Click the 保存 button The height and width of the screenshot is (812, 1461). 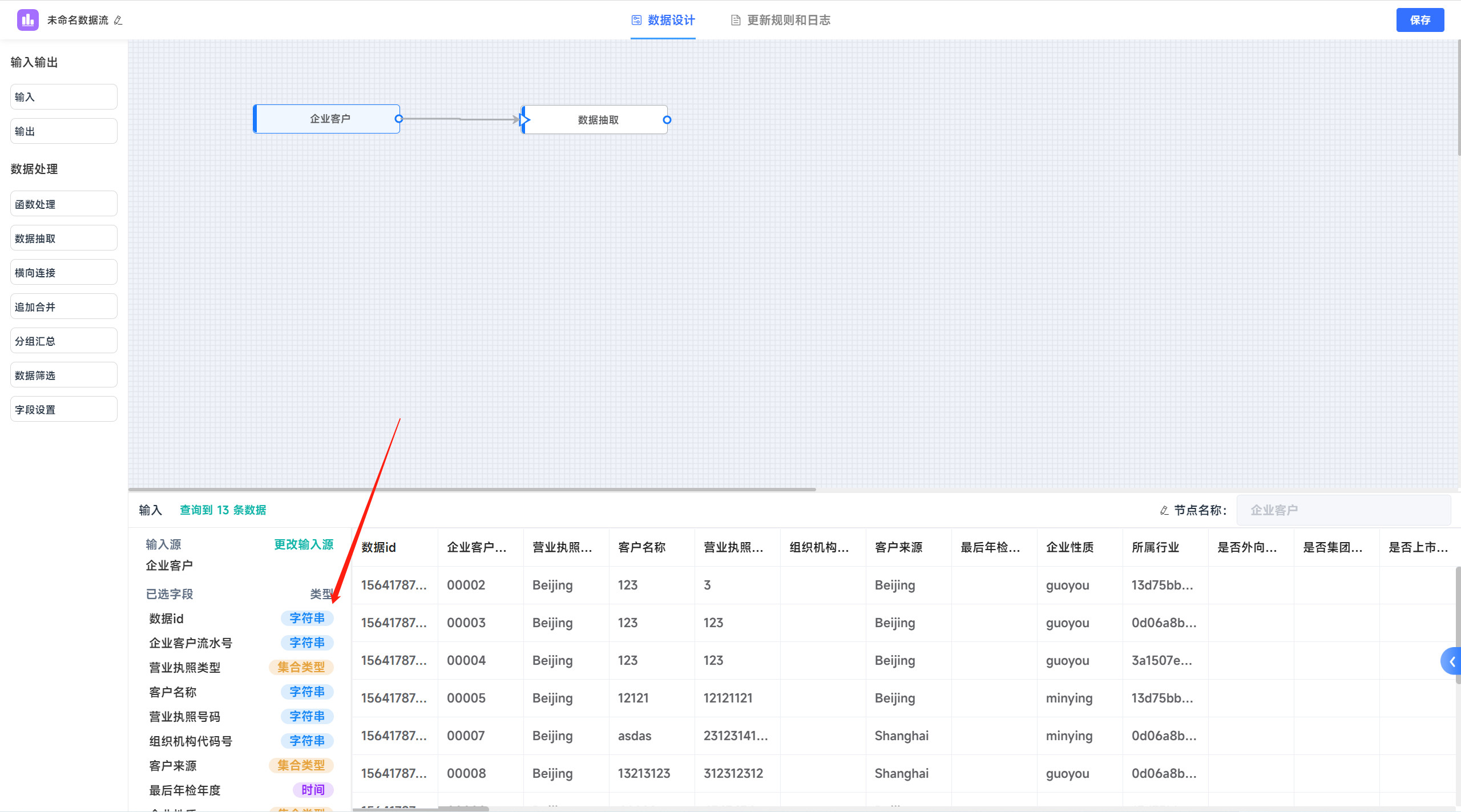tap(1420, 20)
